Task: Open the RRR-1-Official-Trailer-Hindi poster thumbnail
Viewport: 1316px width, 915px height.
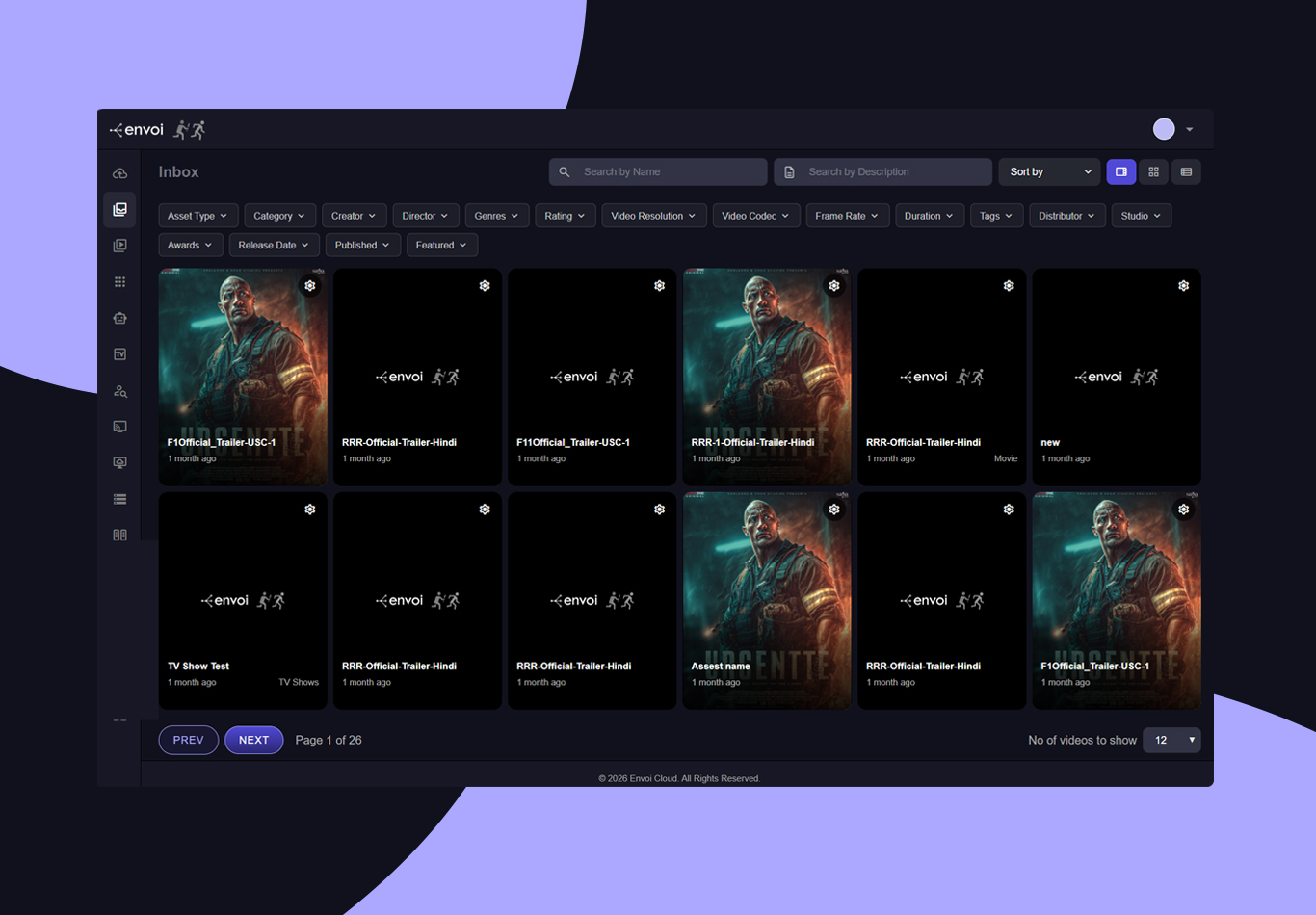Action: [x=767, y=377]
